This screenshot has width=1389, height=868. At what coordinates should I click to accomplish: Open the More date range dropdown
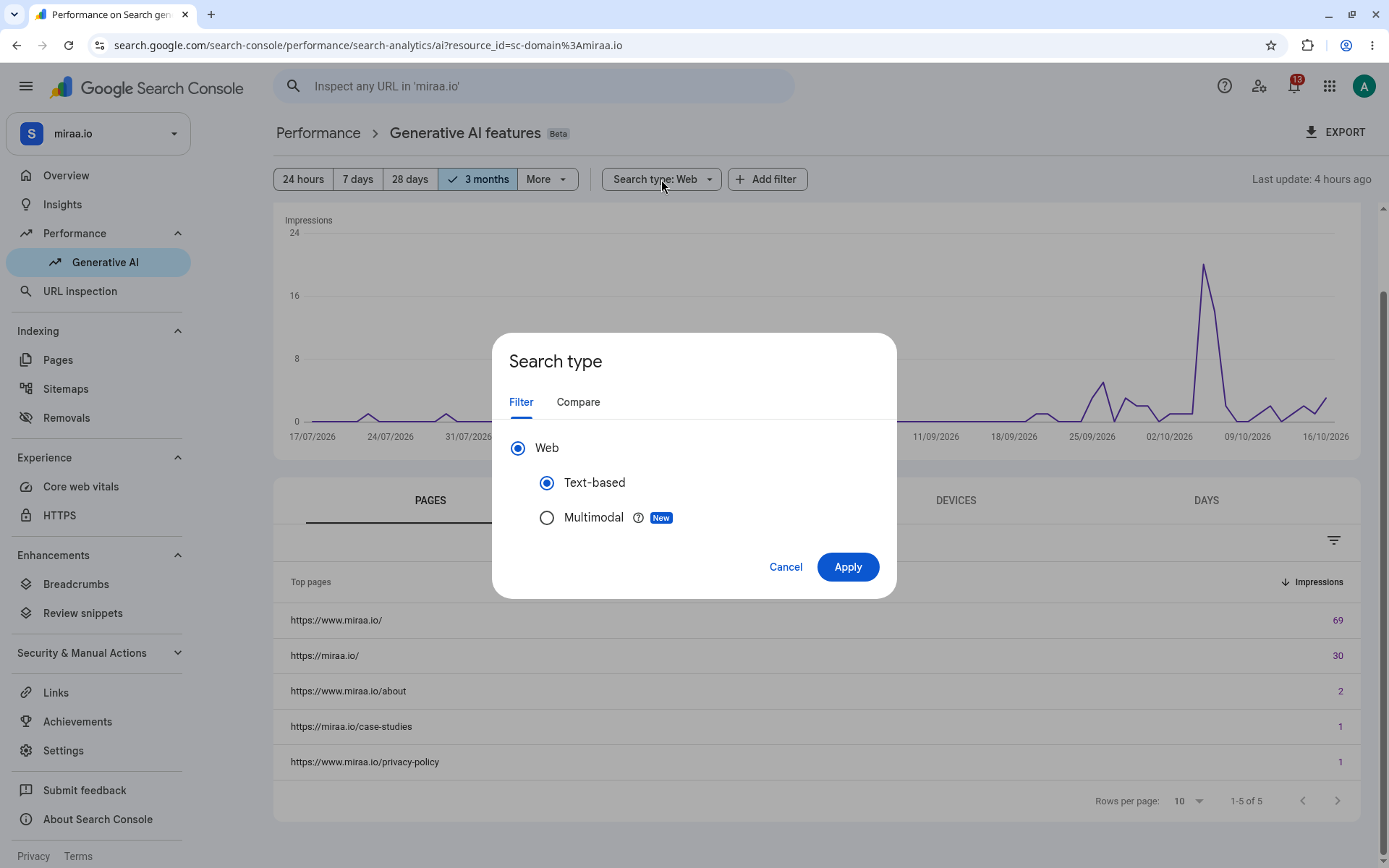pyautogui.click(x=548, y=179)
